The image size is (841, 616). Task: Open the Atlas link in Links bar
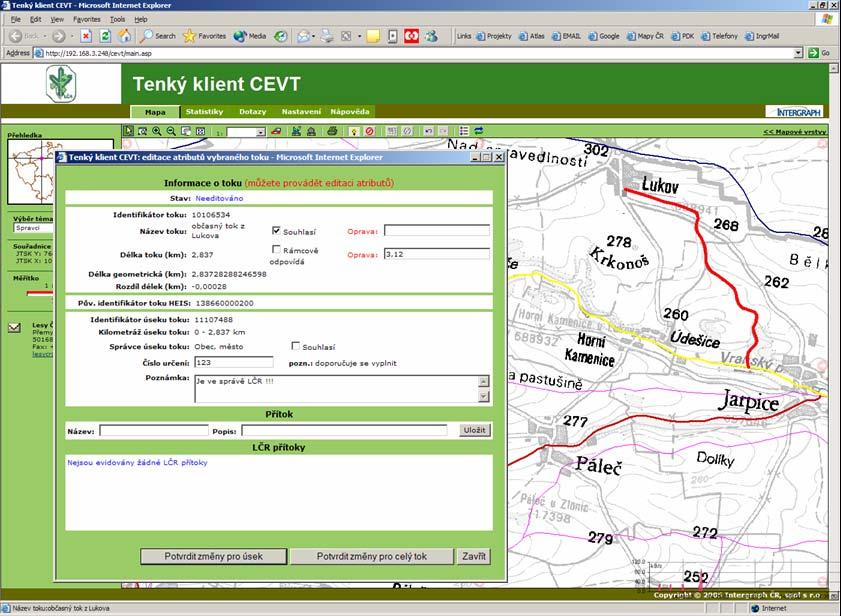[x=532, y=36]
